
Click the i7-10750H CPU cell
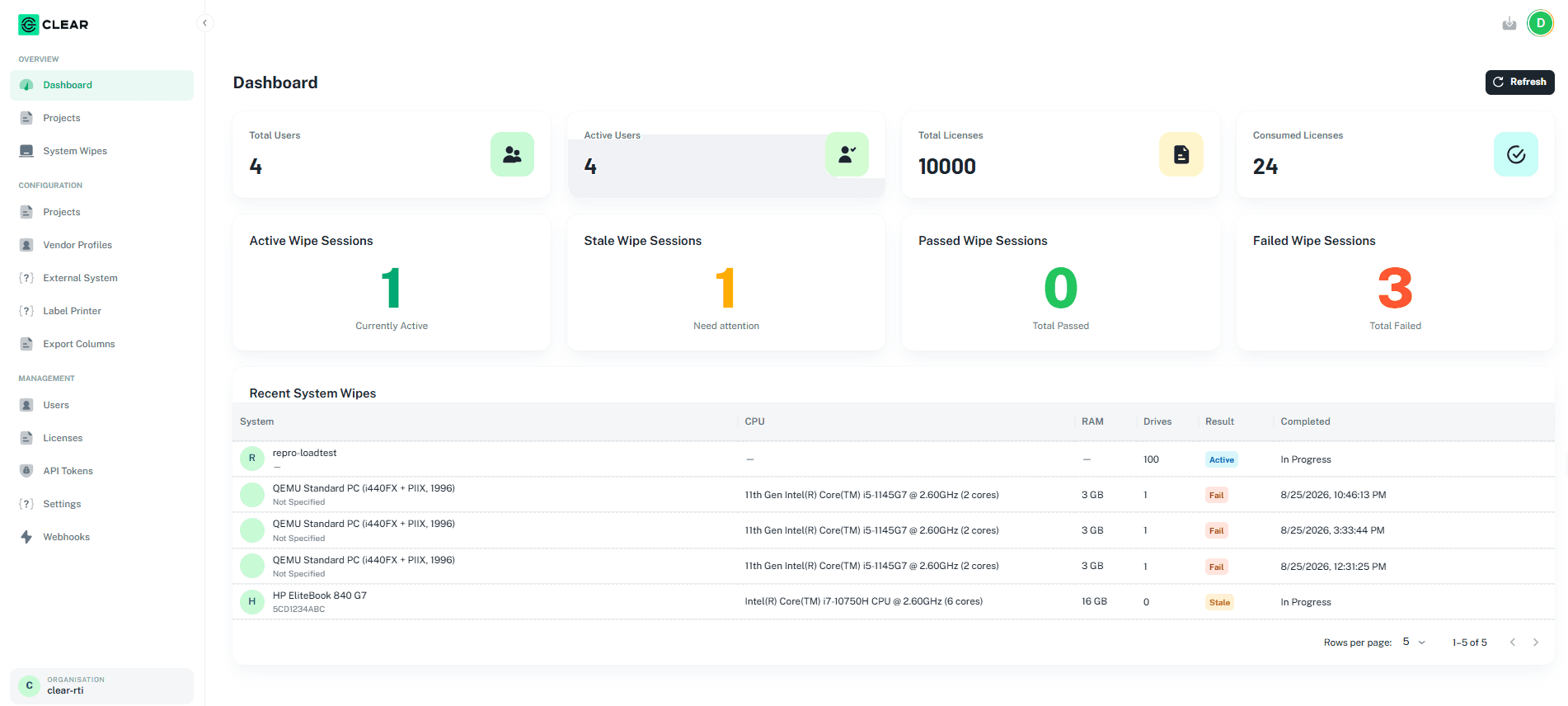(x=863, y=601)
